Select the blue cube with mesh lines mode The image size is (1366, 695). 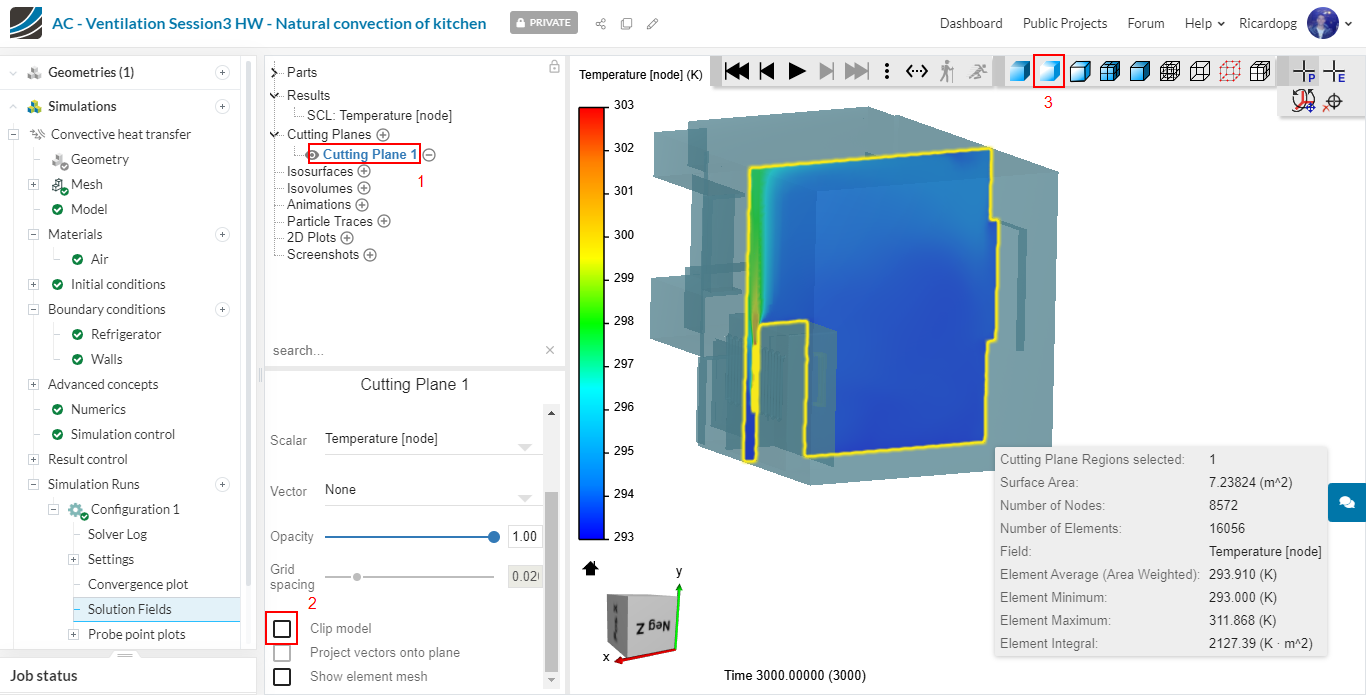coord(1109,71)
